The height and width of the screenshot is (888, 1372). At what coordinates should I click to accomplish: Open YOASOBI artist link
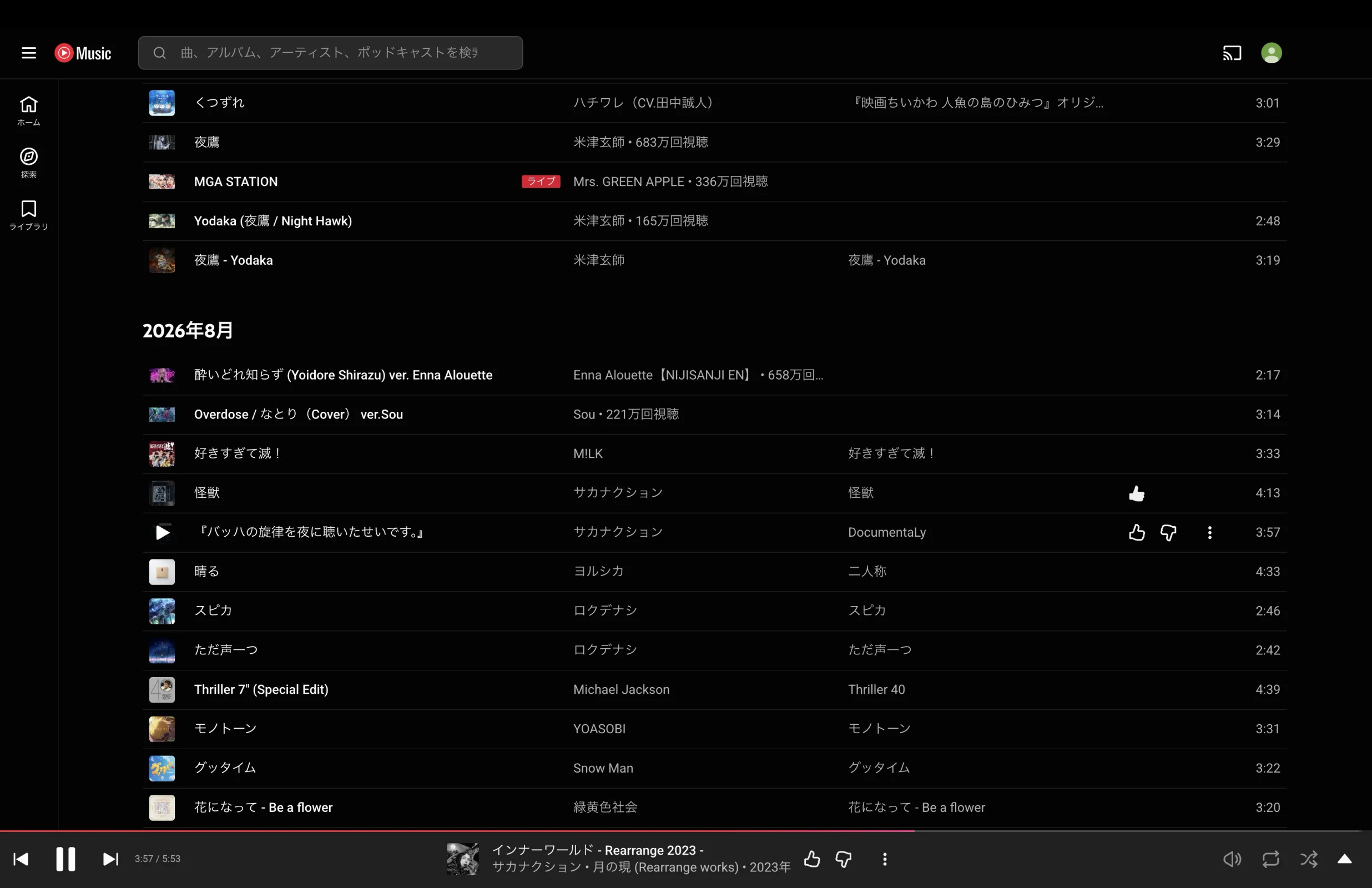coord(599,728)
